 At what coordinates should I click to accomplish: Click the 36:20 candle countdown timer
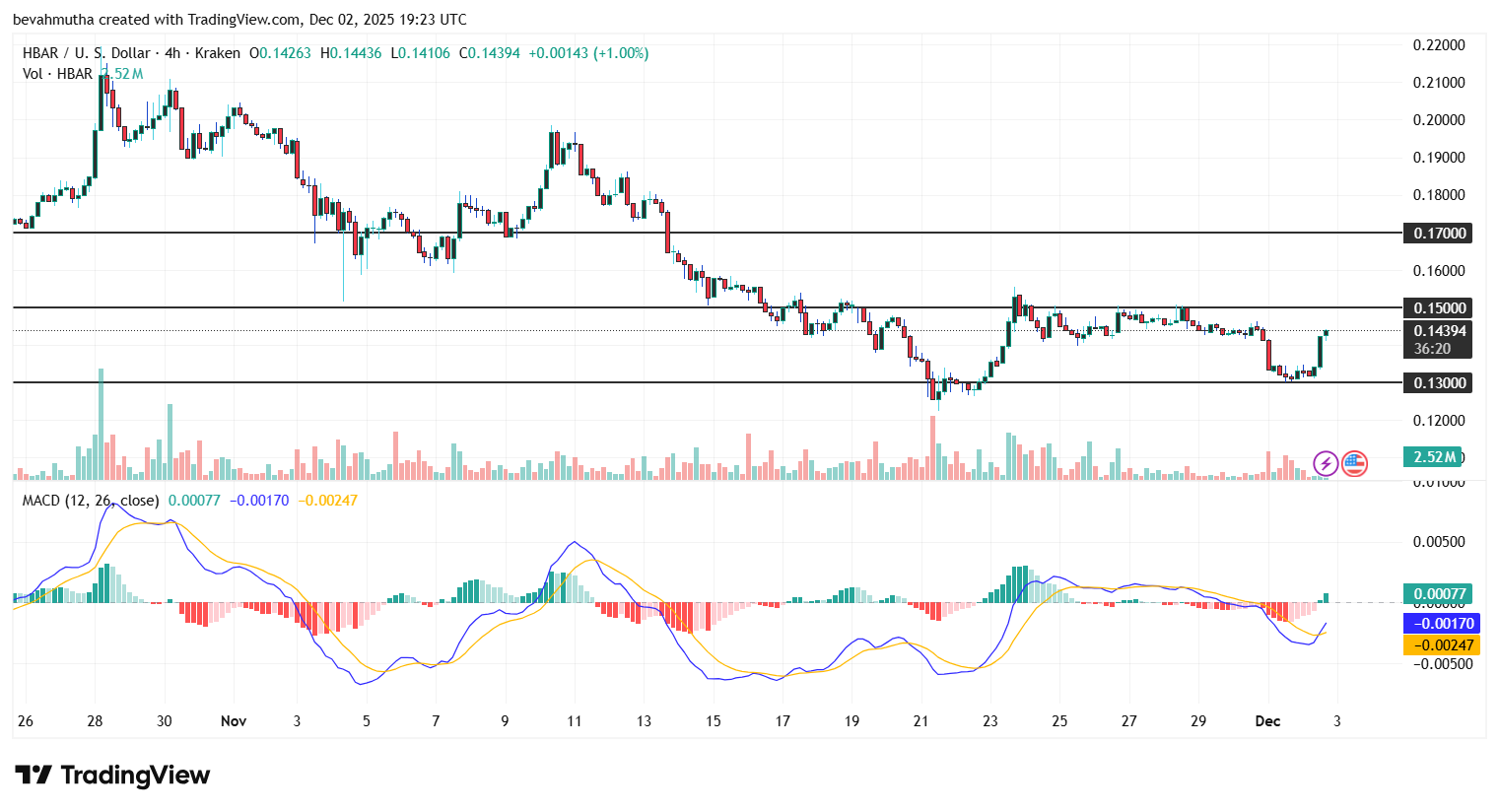click(1432, 349)
